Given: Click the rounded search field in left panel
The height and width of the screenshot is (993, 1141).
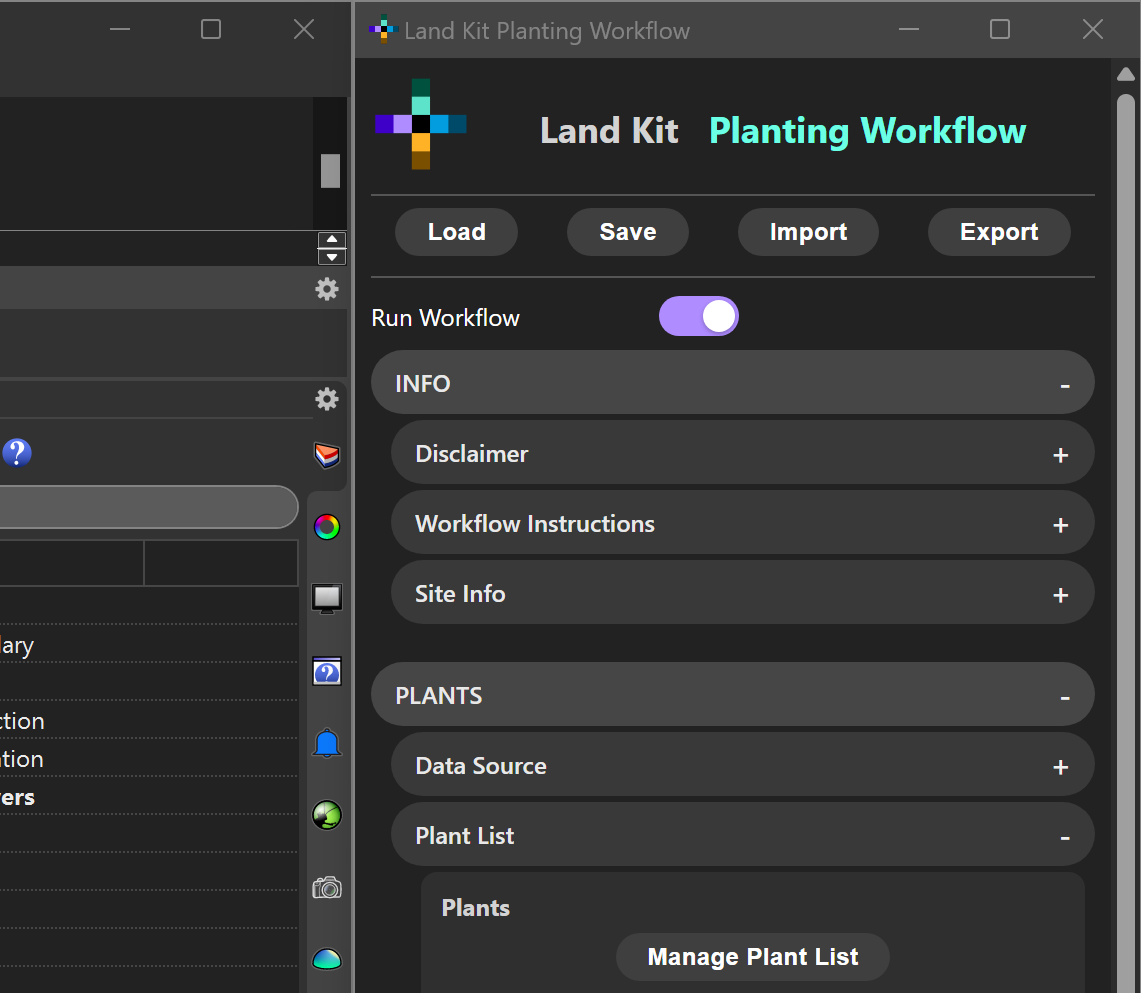Looking at the screenshot, I should tap(148, 507).
